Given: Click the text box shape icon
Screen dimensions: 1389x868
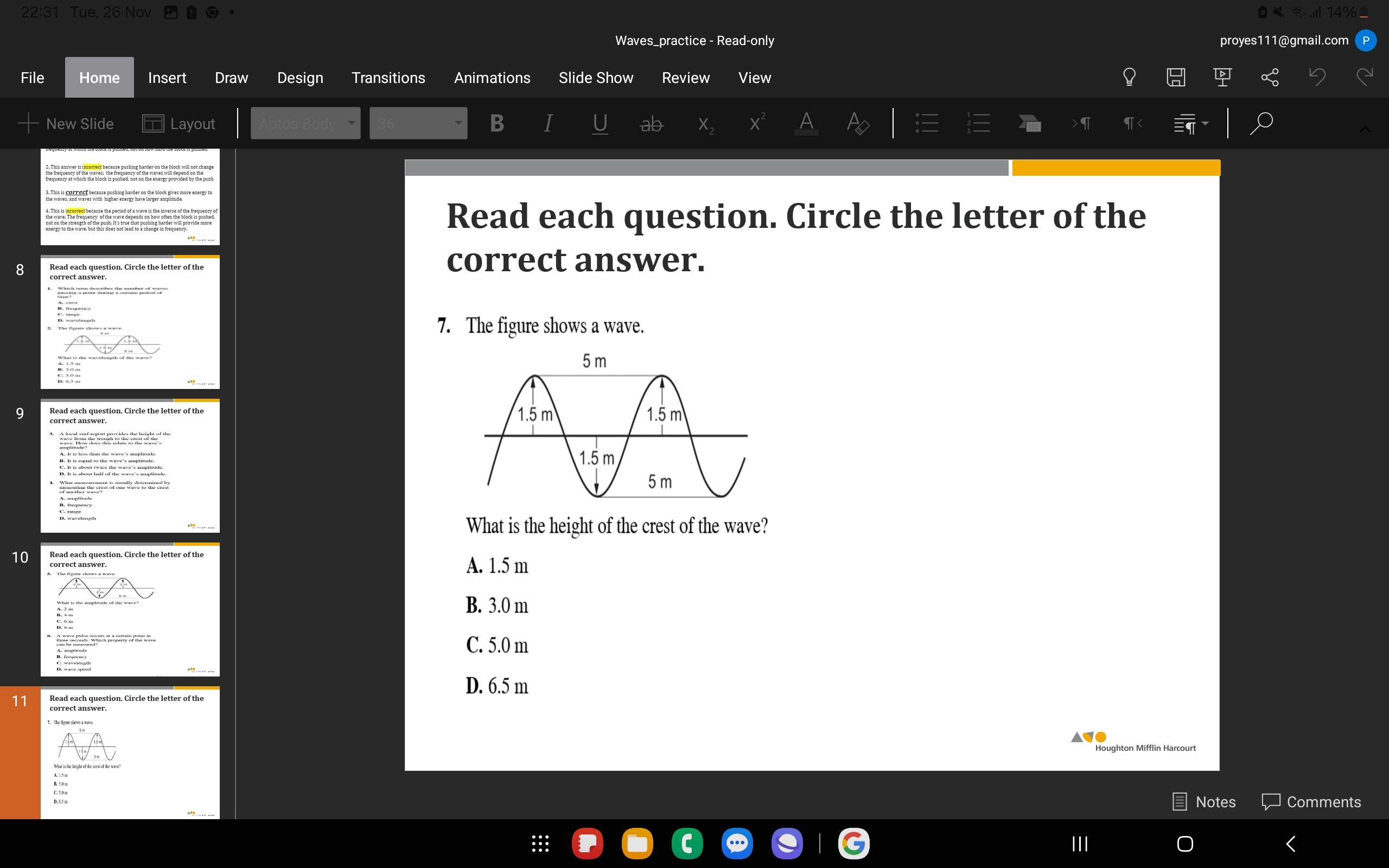Looking at the screenshot, I should 1030,123.
